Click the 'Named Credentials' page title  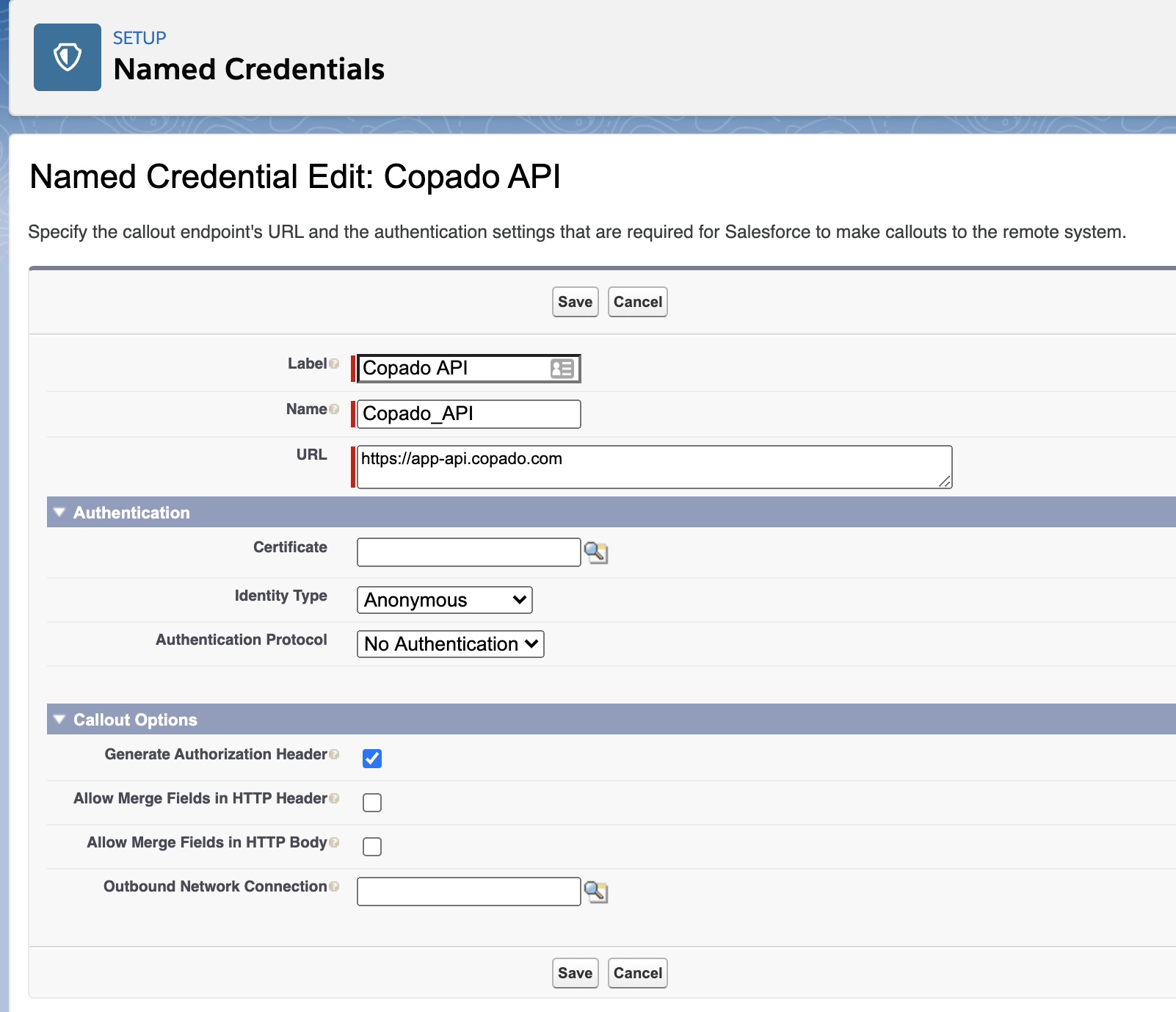[249, 70]
